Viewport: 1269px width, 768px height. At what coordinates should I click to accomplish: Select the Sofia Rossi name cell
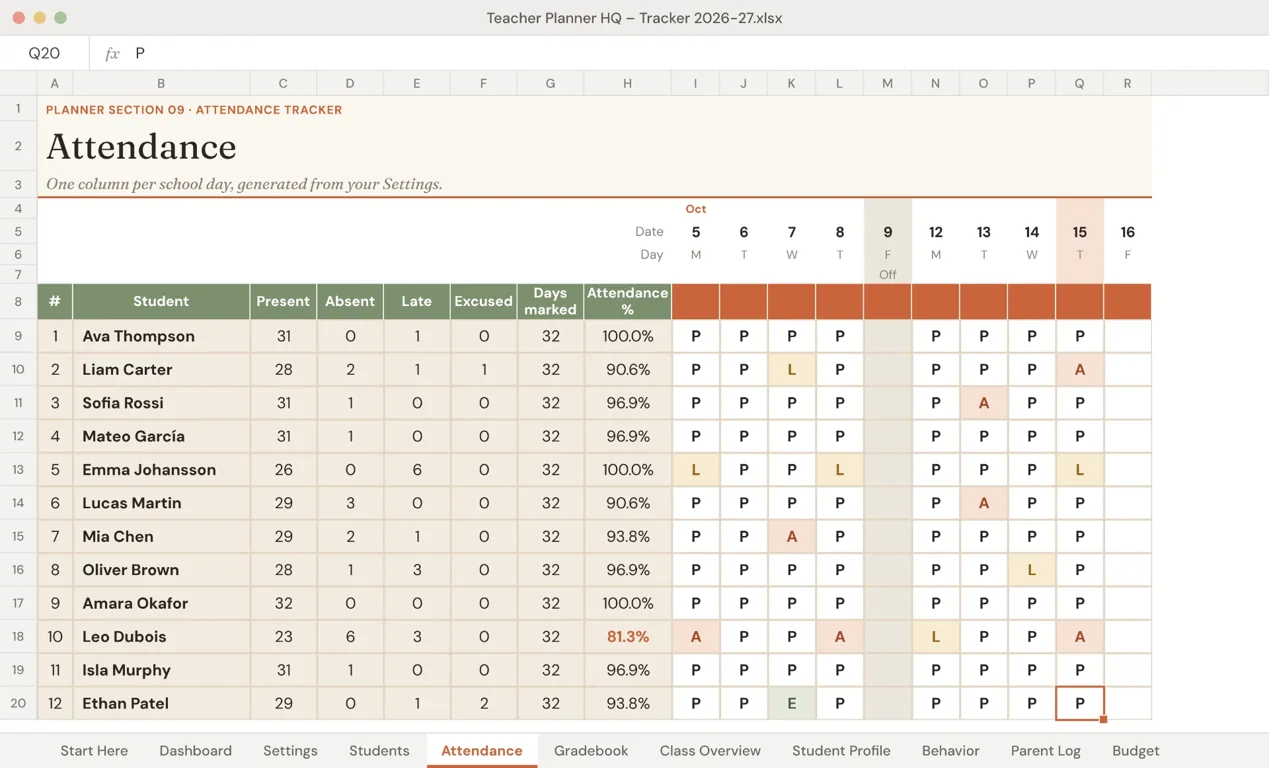161,403
